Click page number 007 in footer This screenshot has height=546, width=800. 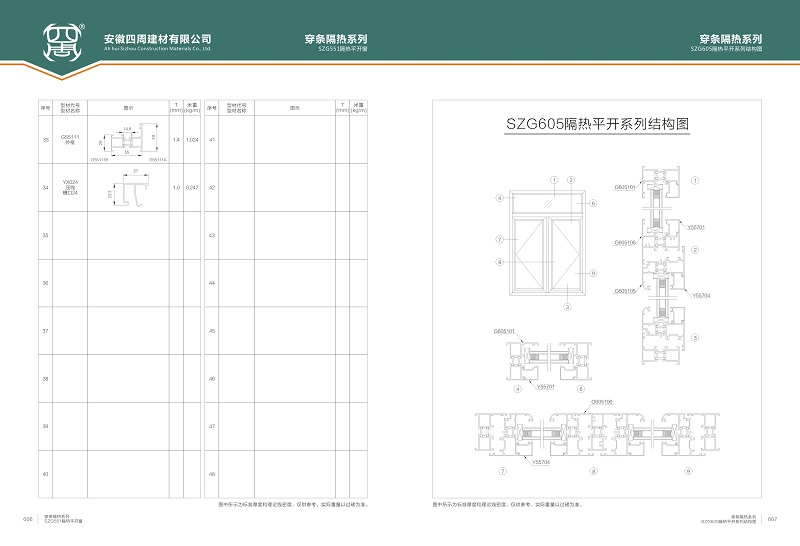(771, 519)
